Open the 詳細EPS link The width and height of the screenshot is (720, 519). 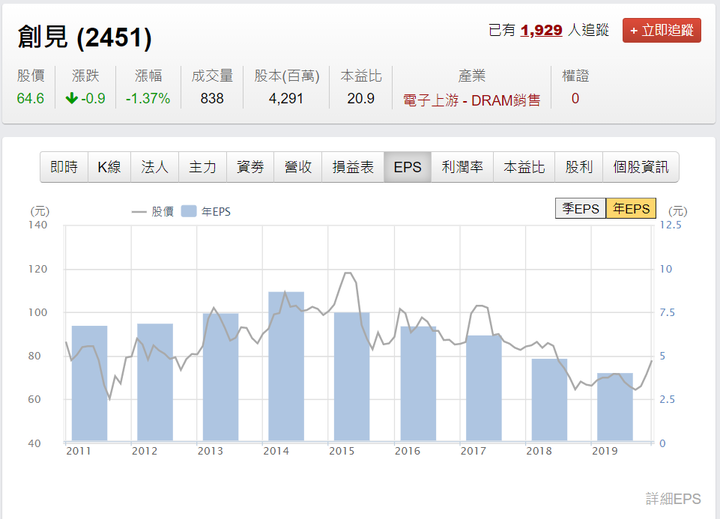[x=673, y=499]
